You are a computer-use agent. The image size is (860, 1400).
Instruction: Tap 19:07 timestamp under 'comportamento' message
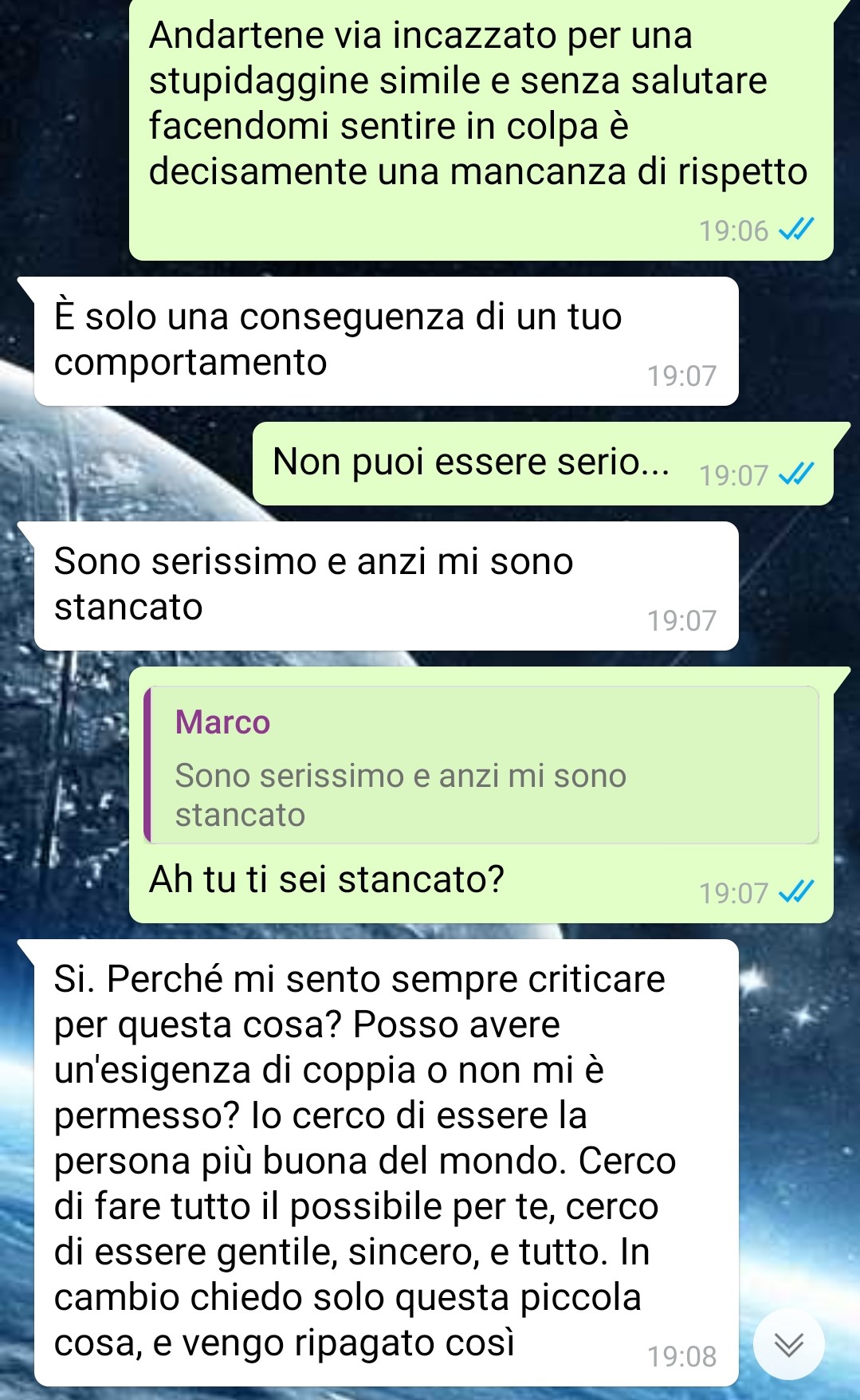click(x=682, y=376)
